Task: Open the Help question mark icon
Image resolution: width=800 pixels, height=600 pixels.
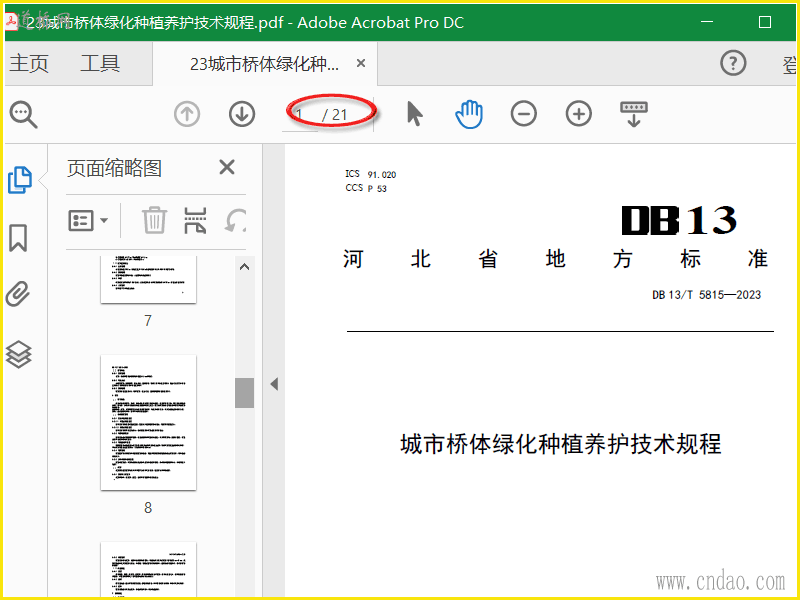Action: click(733, 63)
